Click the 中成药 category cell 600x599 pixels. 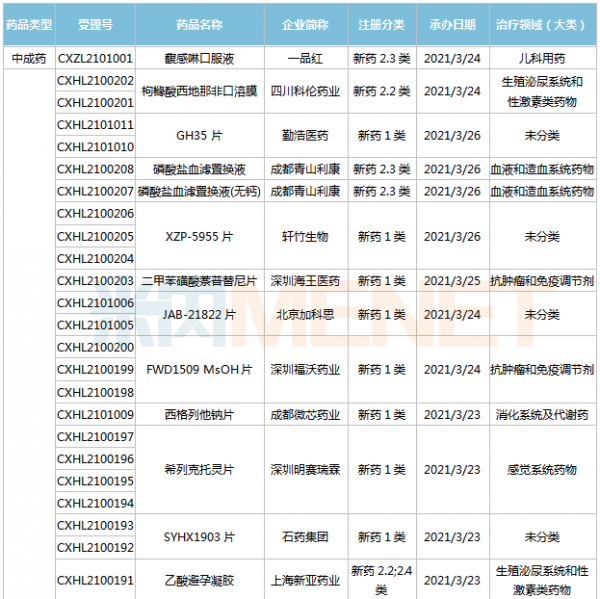[27, 59]
